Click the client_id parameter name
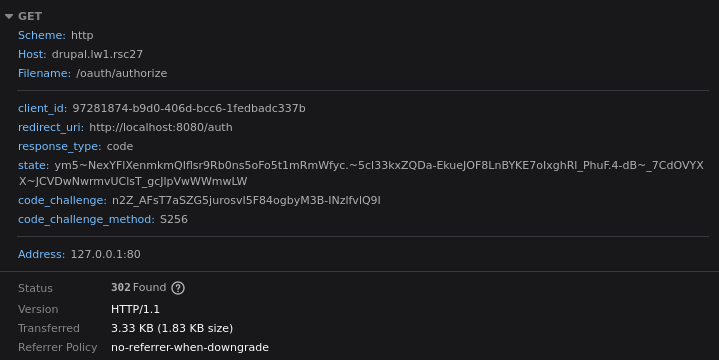The height and width of the screenshot is (360, 719). [42, 108]
